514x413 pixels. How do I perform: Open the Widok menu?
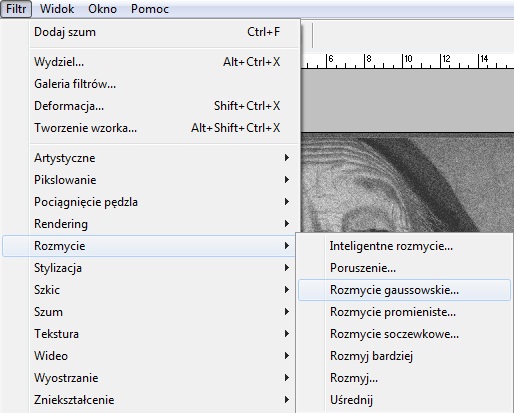57,9
